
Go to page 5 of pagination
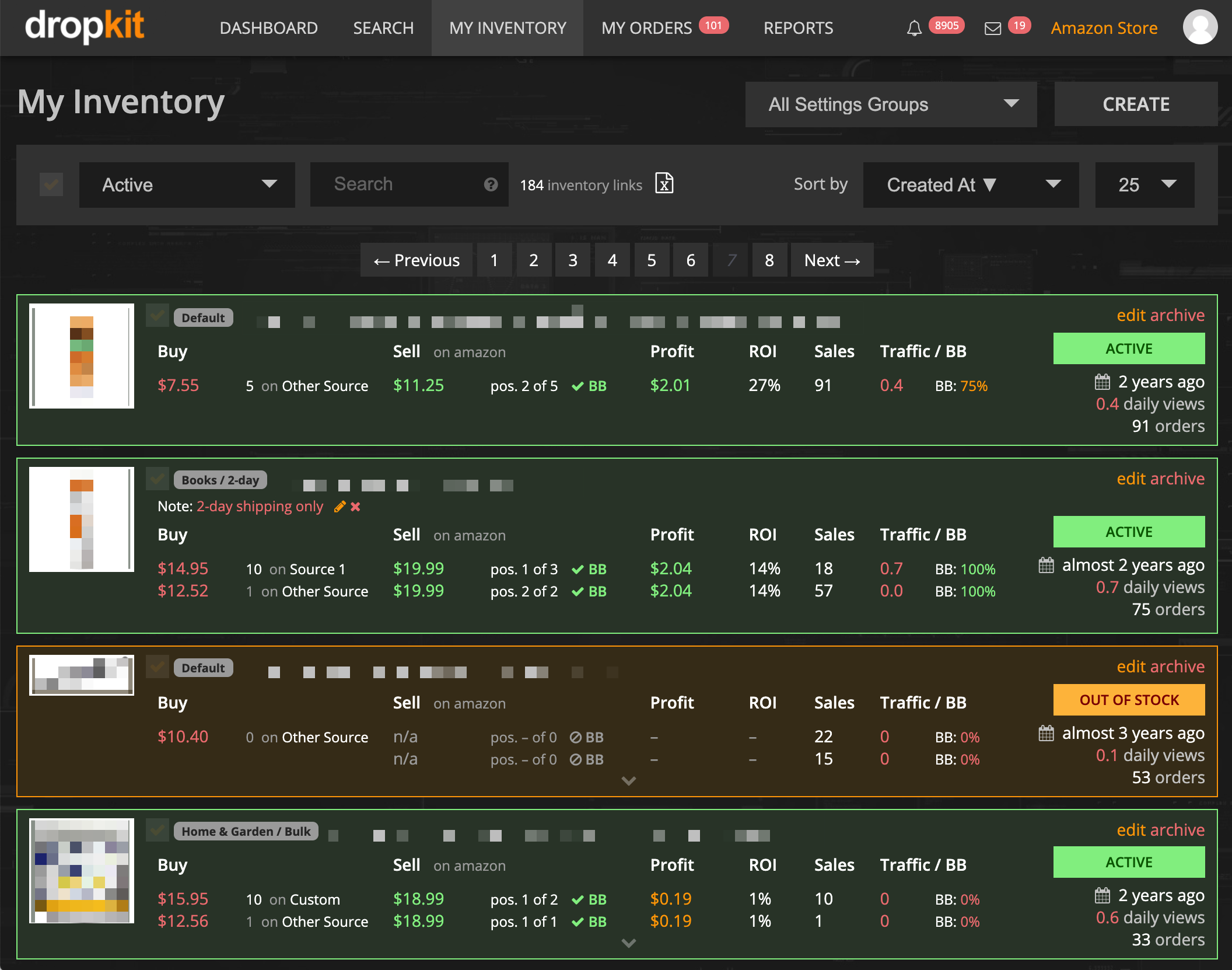[x=651, y=260]
